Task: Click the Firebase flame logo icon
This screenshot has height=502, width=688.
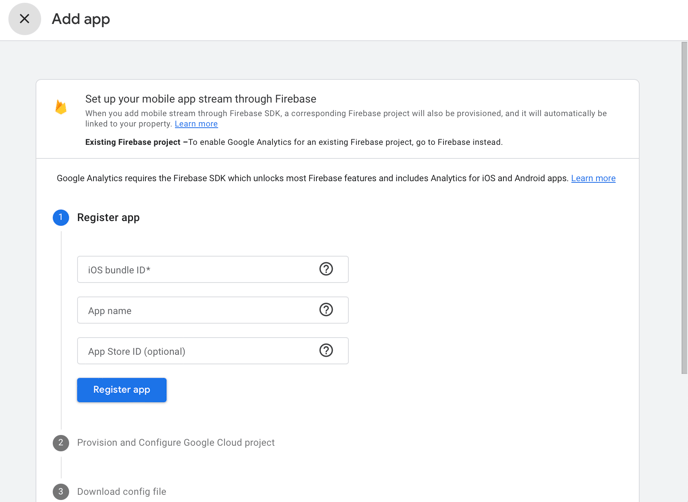Action: [x=61, y=107]
